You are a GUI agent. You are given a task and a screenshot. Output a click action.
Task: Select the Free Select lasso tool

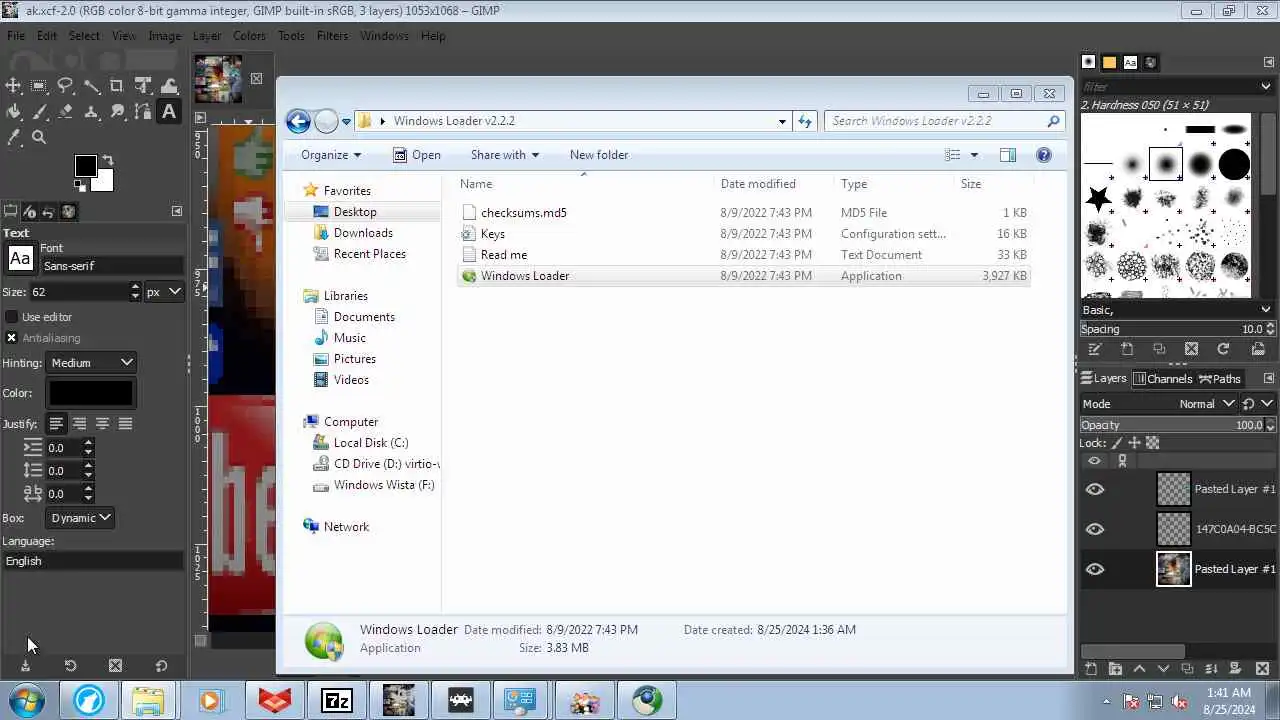65,86
